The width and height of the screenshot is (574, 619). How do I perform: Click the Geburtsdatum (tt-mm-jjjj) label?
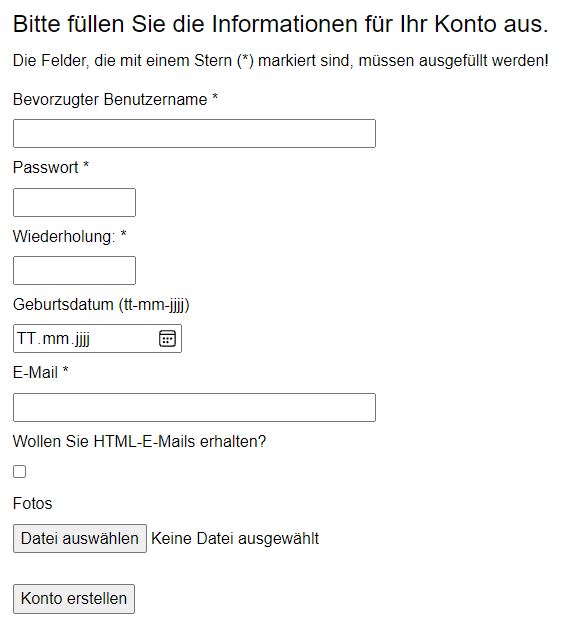(x=101, y=305)
